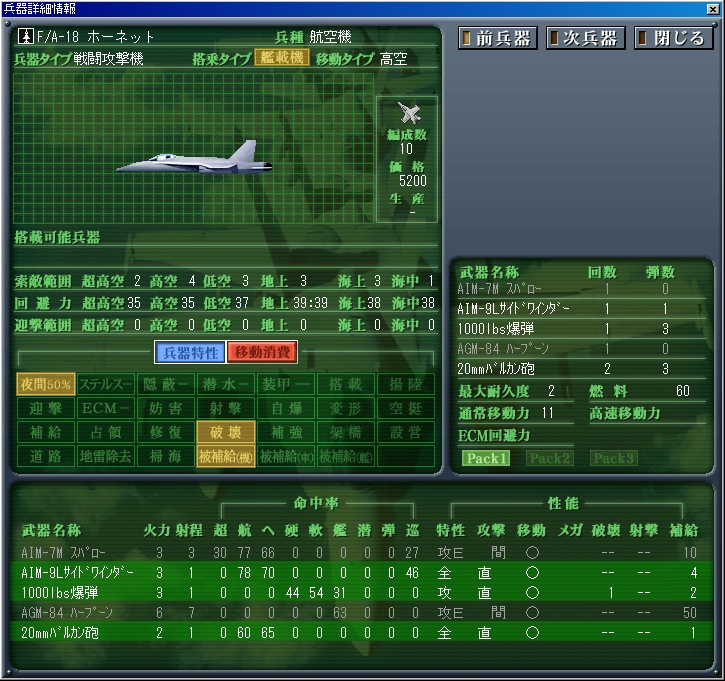Click the 前兵器 (previous weapon) button
This screenshot has width=725, height=681.
click(498, 38)
